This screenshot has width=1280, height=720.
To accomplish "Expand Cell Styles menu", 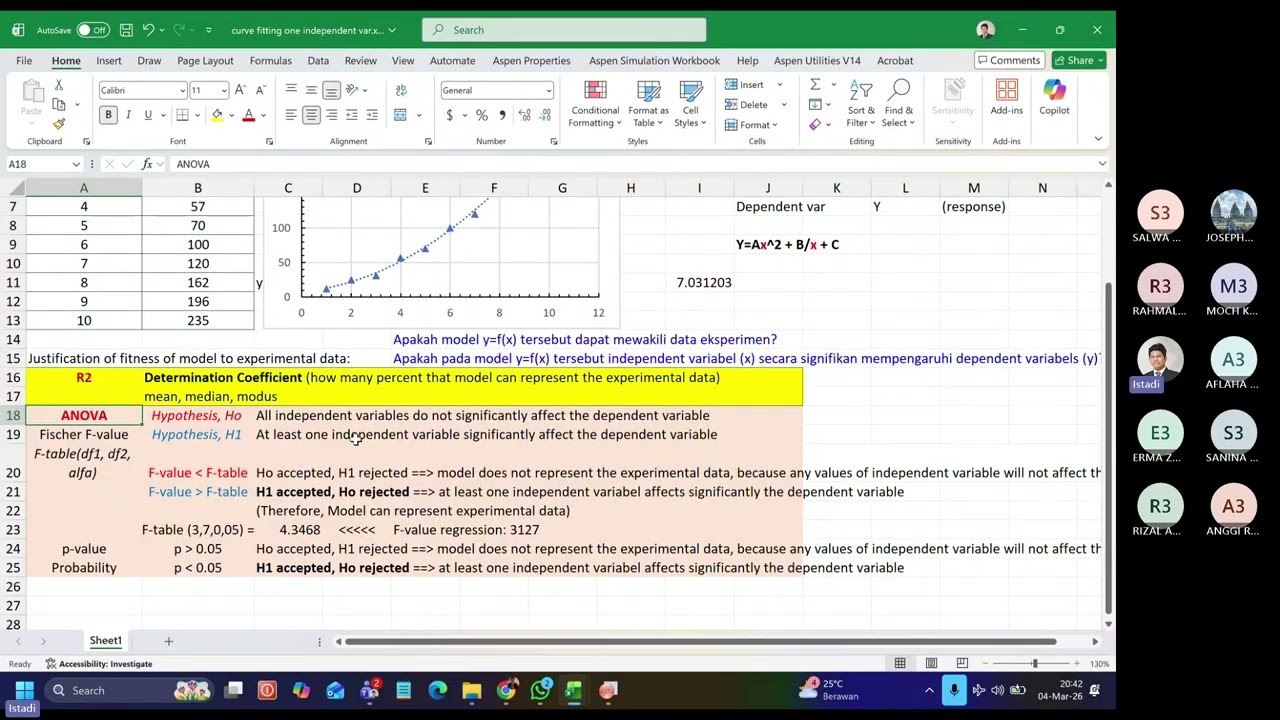I will tap(690, 104).
